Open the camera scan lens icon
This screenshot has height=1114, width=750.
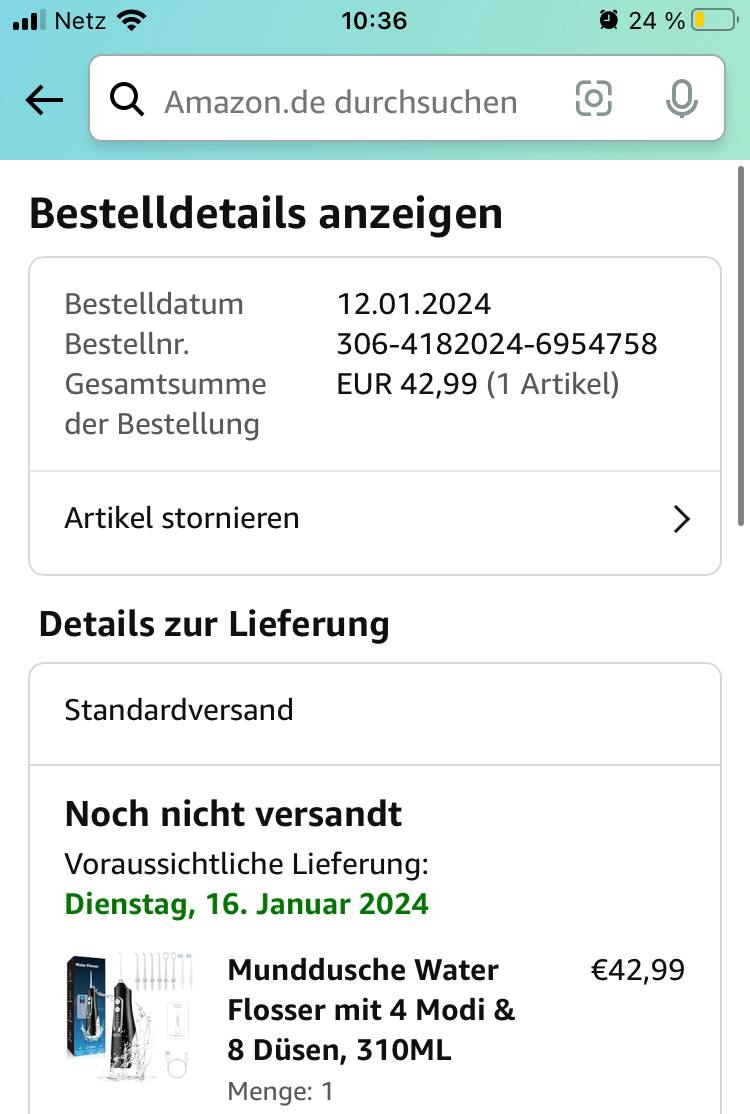pyautogui.click(x=593, y=98)
